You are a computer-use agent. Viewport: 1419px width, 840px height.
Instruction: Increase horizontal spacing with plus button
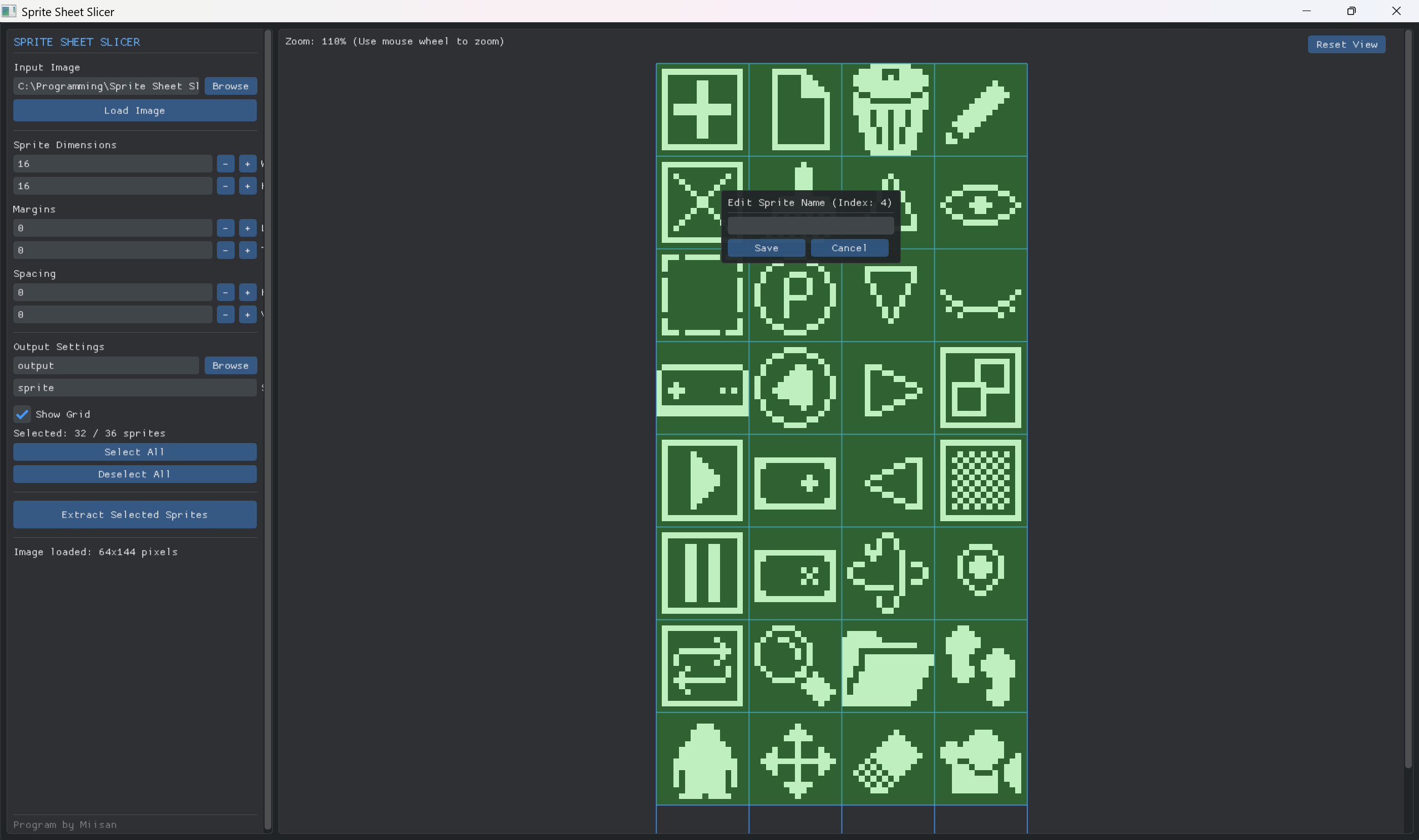(x=247, y=293)
